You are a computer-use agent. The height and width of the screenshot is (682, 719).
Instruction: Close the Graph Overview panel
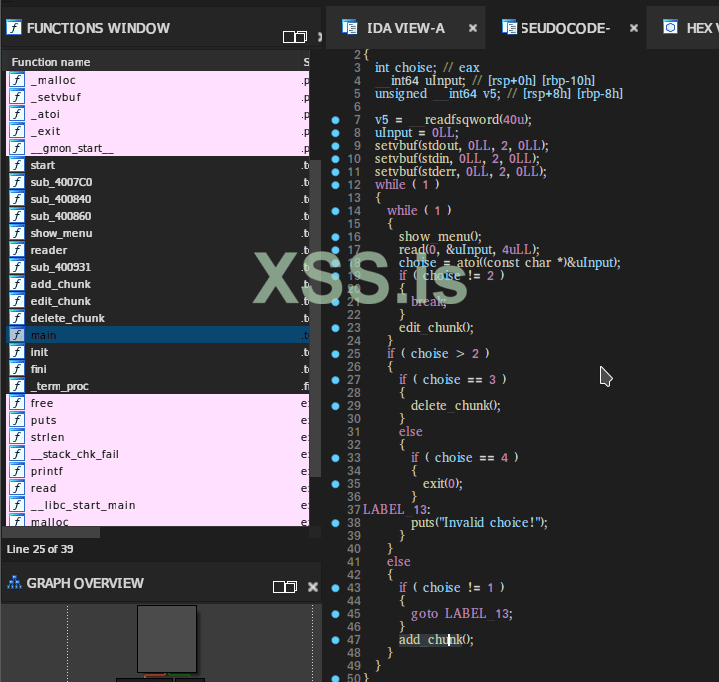coord(313,587)
